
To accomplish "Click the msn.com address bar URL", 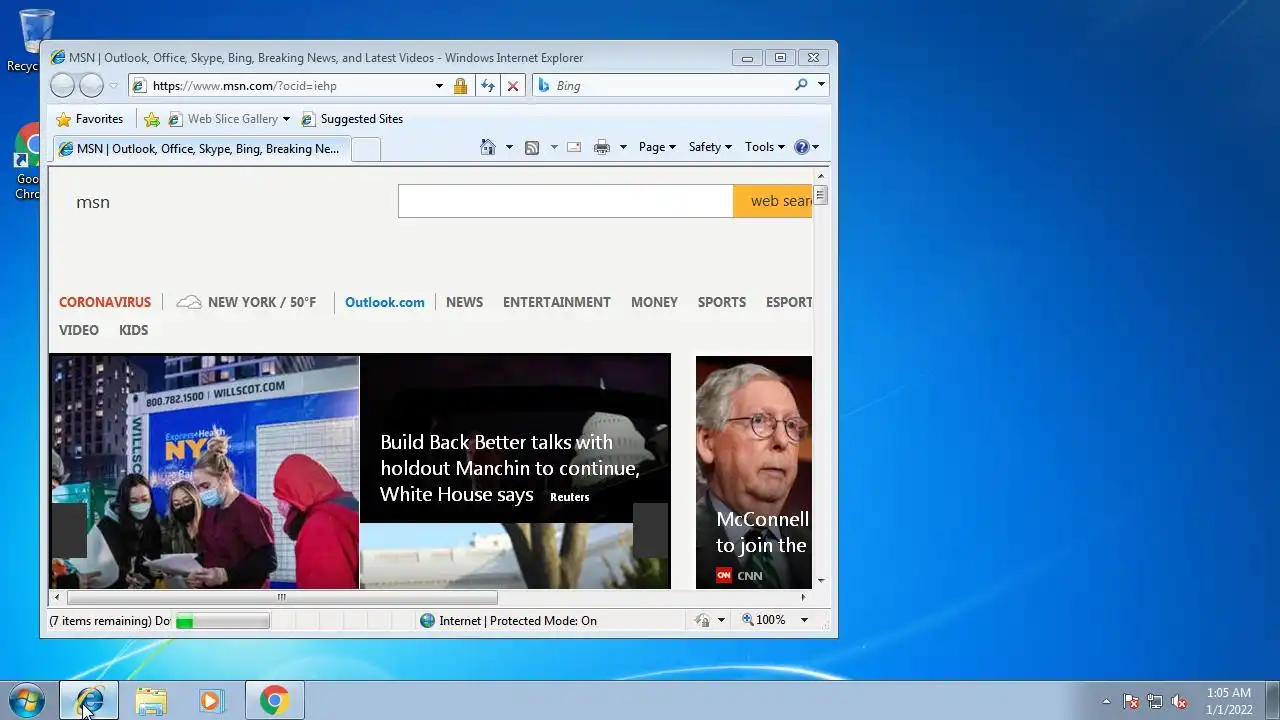I will click(244, 86).
